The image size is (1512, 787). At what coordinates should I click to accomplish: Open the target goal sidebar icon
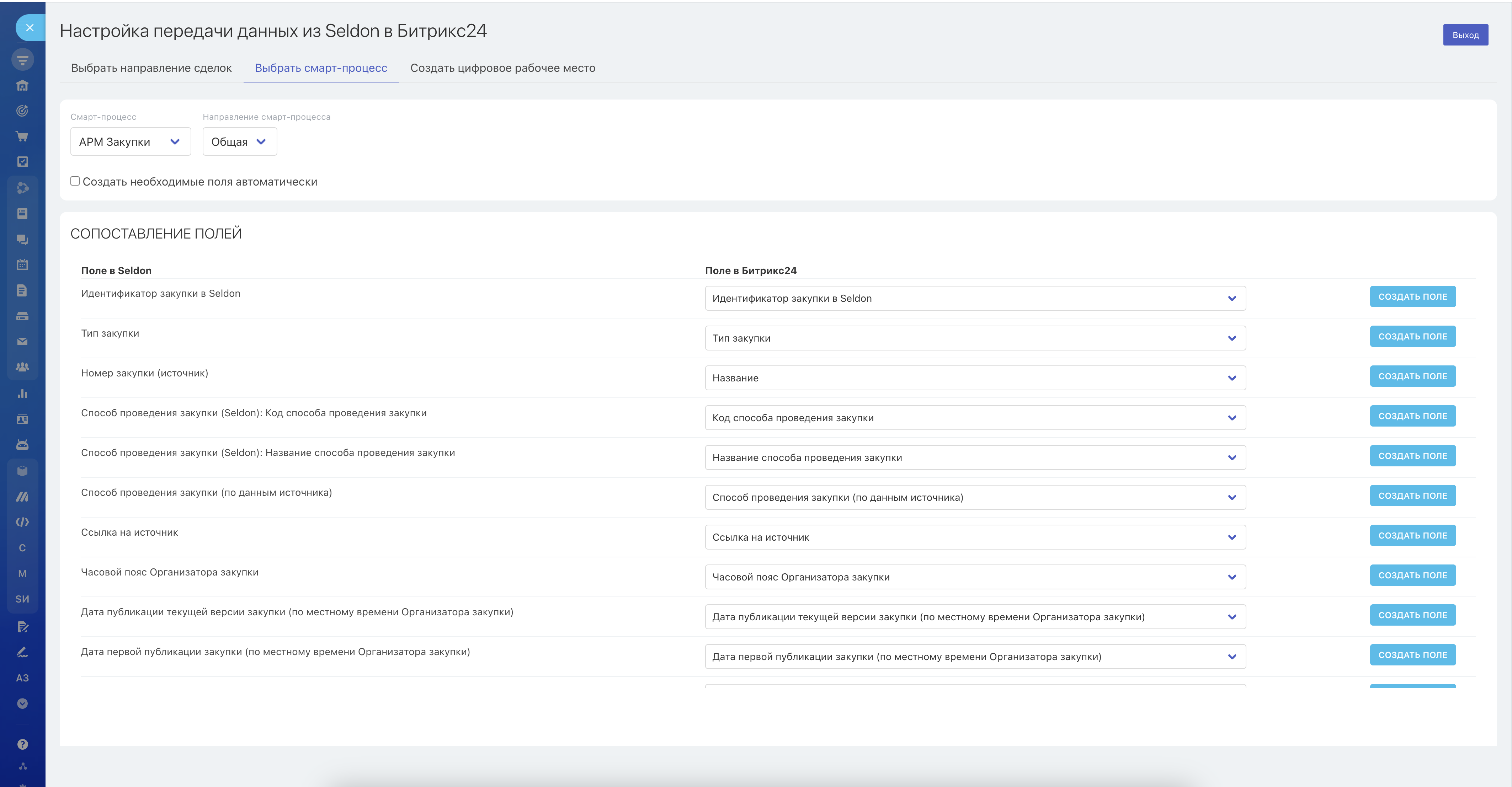pos(22,111)
